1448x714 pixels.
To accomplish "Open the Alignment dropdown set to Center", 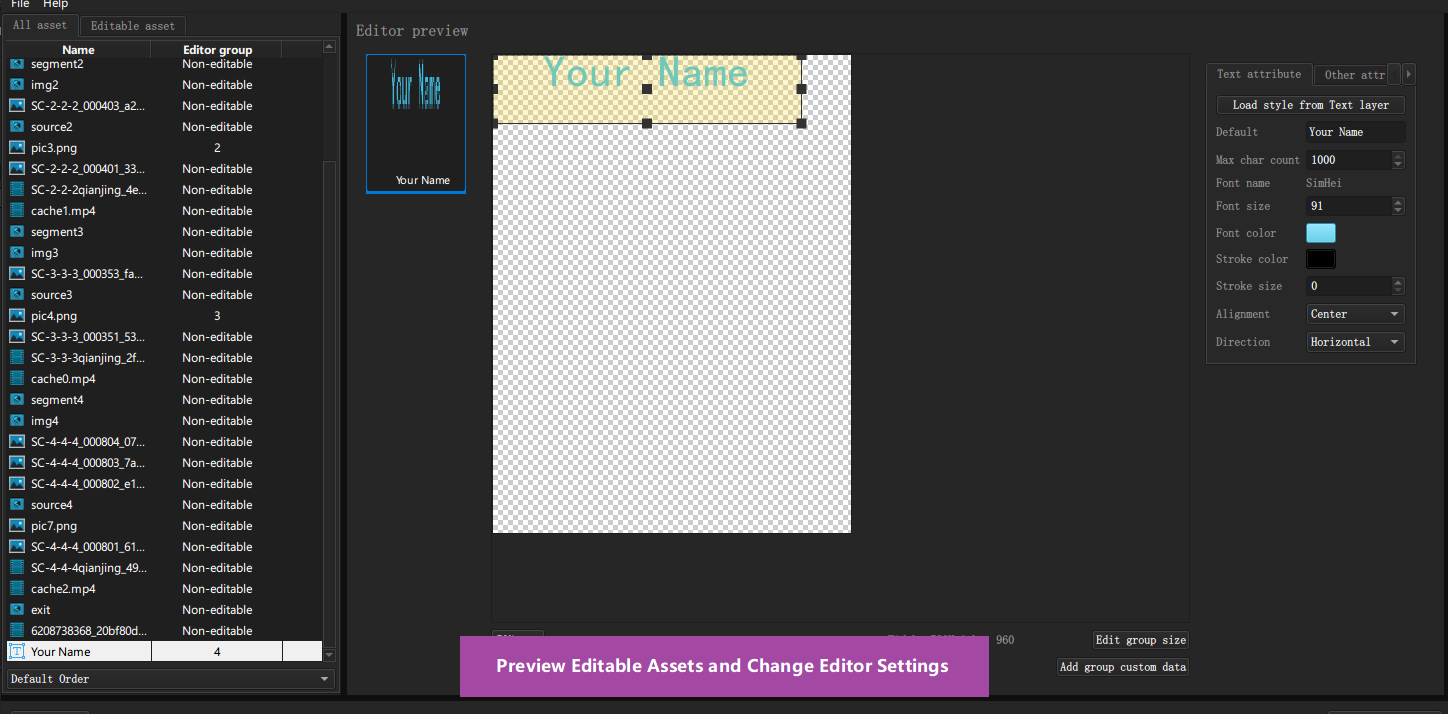I will coord(1355,313).
